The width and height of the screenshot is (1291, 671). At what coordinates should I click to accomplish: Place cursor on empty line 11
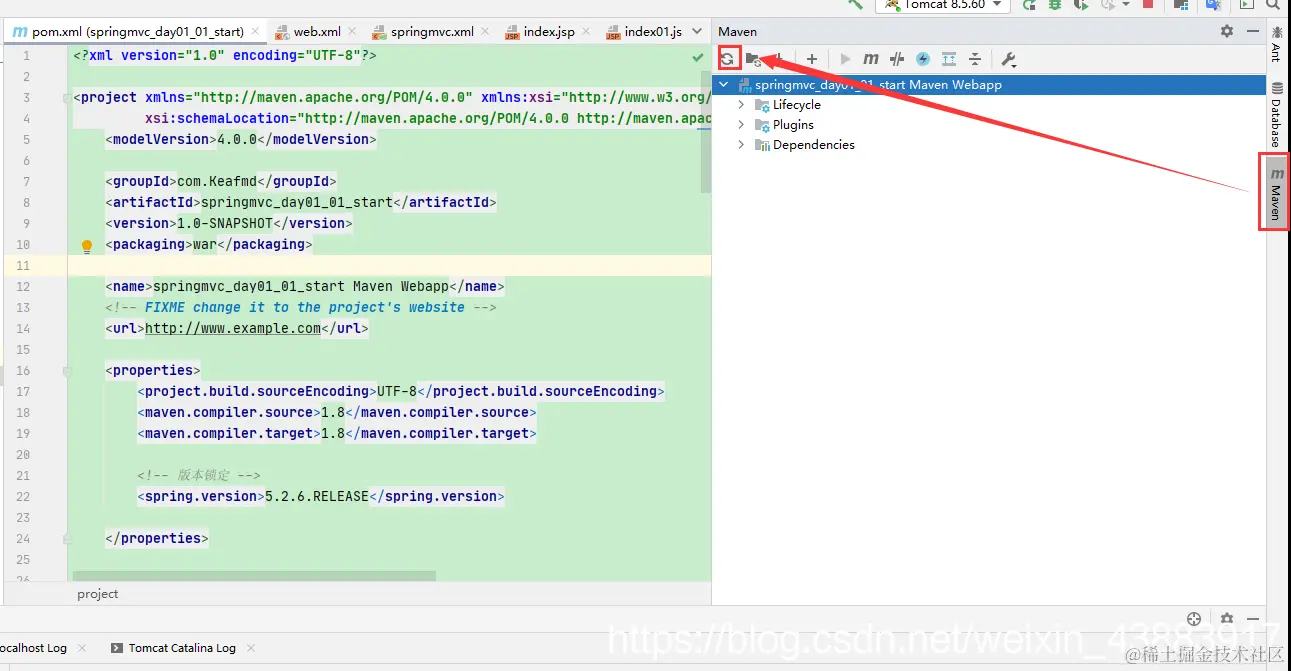[x=390, y=266]
